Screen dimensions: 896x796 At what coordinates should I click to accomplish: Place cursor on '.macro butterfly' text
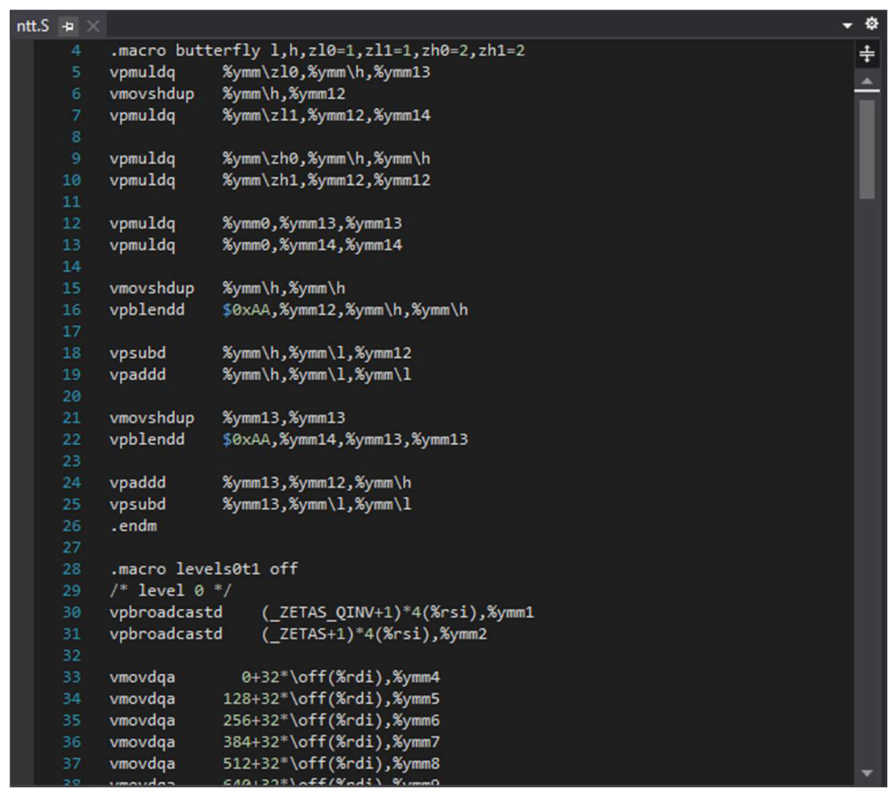(x=185, y=51)
